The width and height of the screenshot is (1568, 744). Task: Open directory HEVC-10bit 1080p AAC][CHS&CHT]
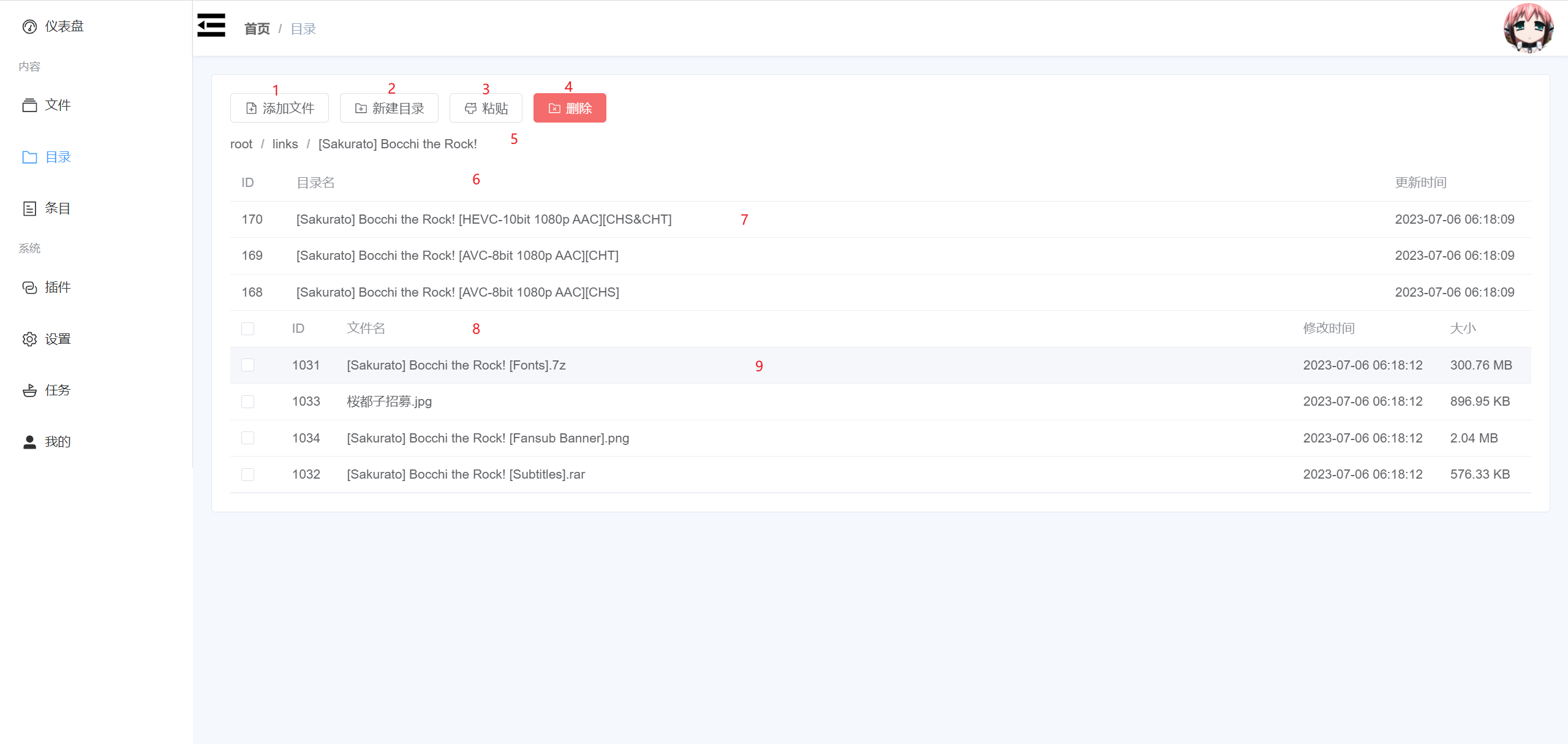point(484,219)
